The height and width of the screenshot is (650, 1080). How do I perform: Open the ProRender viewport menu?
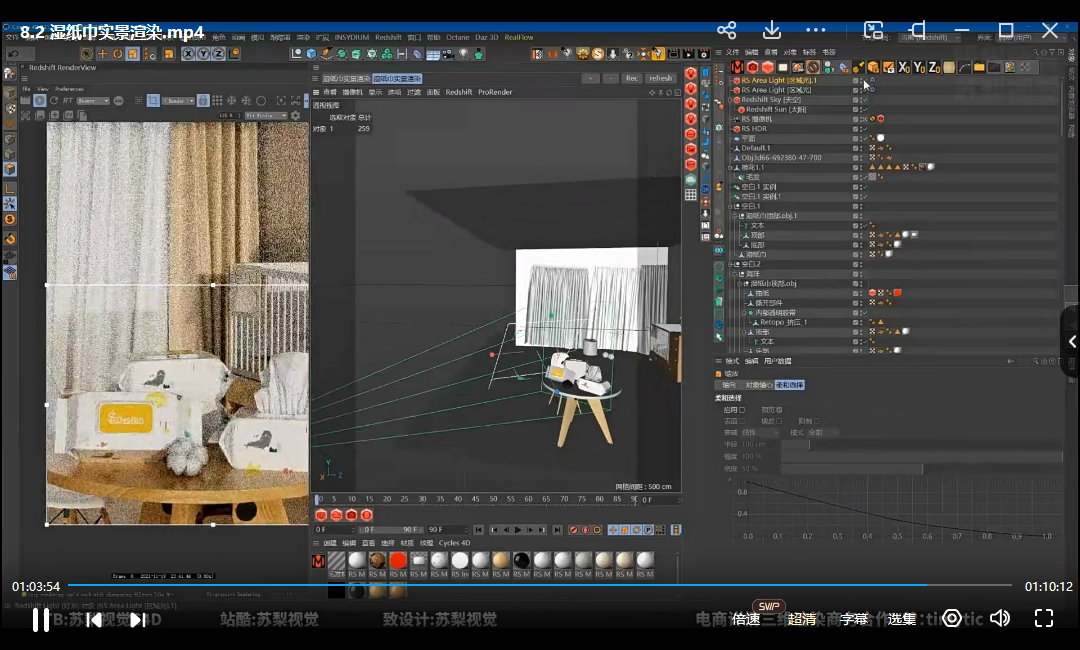tap(495, 92)
